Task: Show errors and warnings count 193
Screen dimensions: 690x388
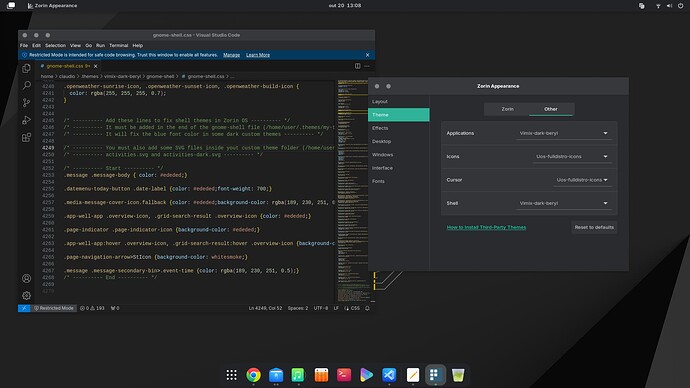Action: pyautogui.click(x=92, y=308)
